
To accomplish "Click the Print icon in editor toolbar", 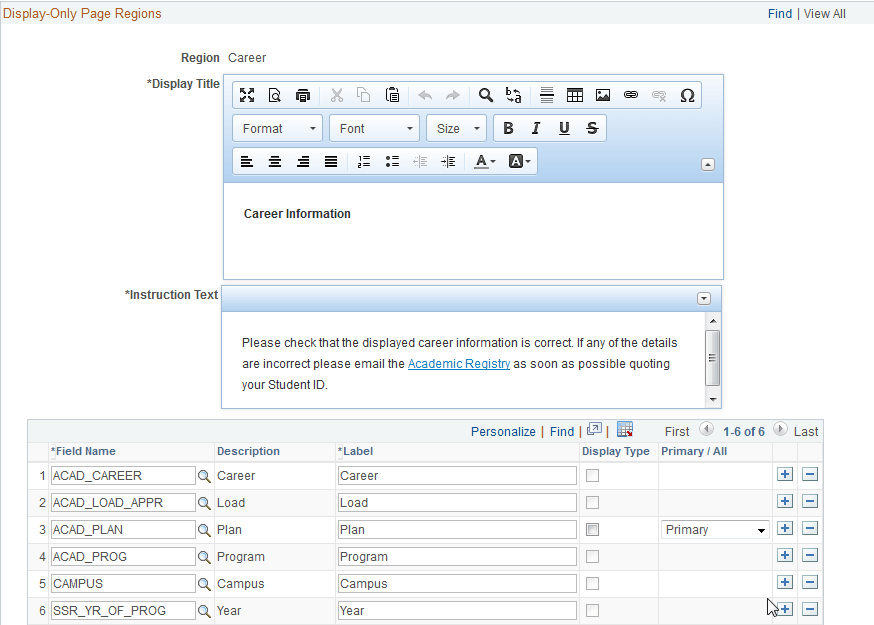I will (303, 95).
